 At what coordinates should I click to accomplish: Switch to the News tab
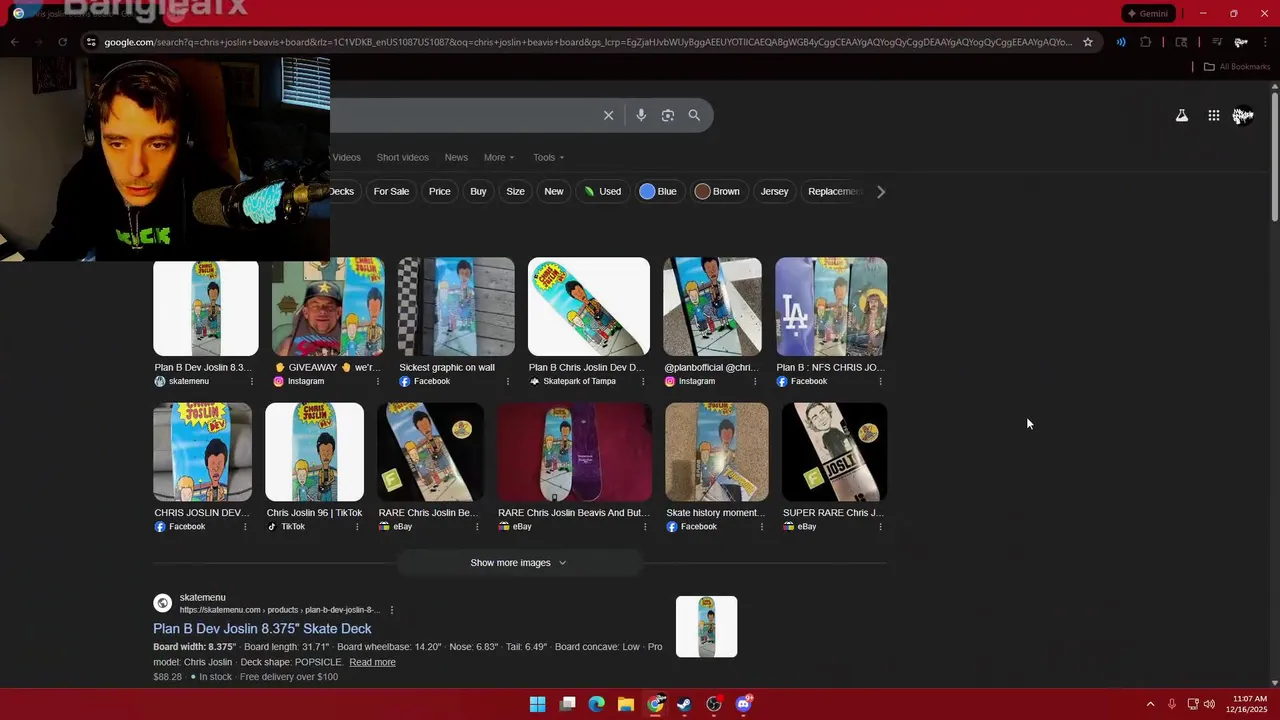pyautogui.click(x=456, y=157)
